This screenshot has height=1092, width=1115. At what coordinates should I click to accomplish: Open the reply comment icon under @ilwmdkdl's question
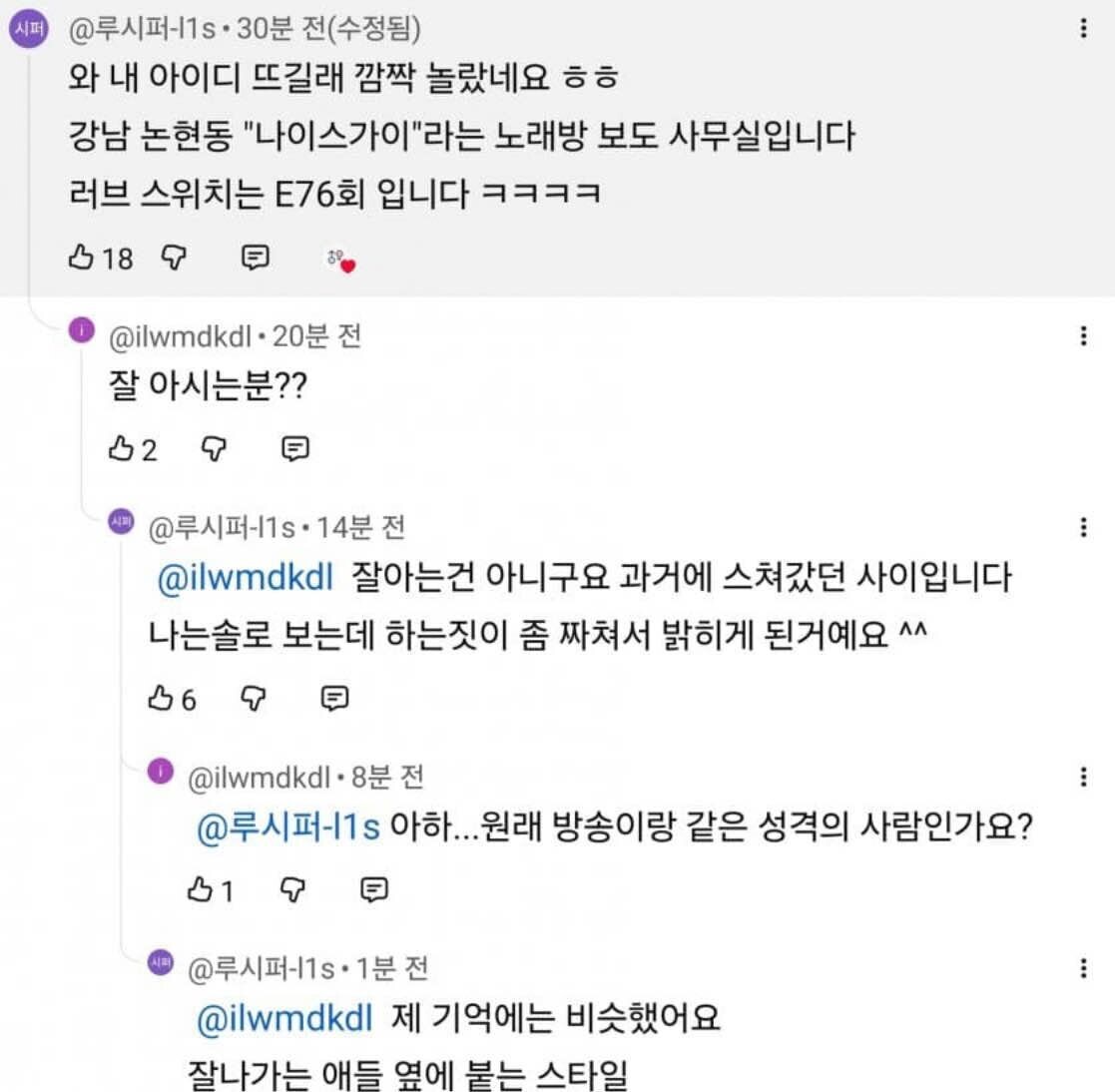tap(293, 449)
